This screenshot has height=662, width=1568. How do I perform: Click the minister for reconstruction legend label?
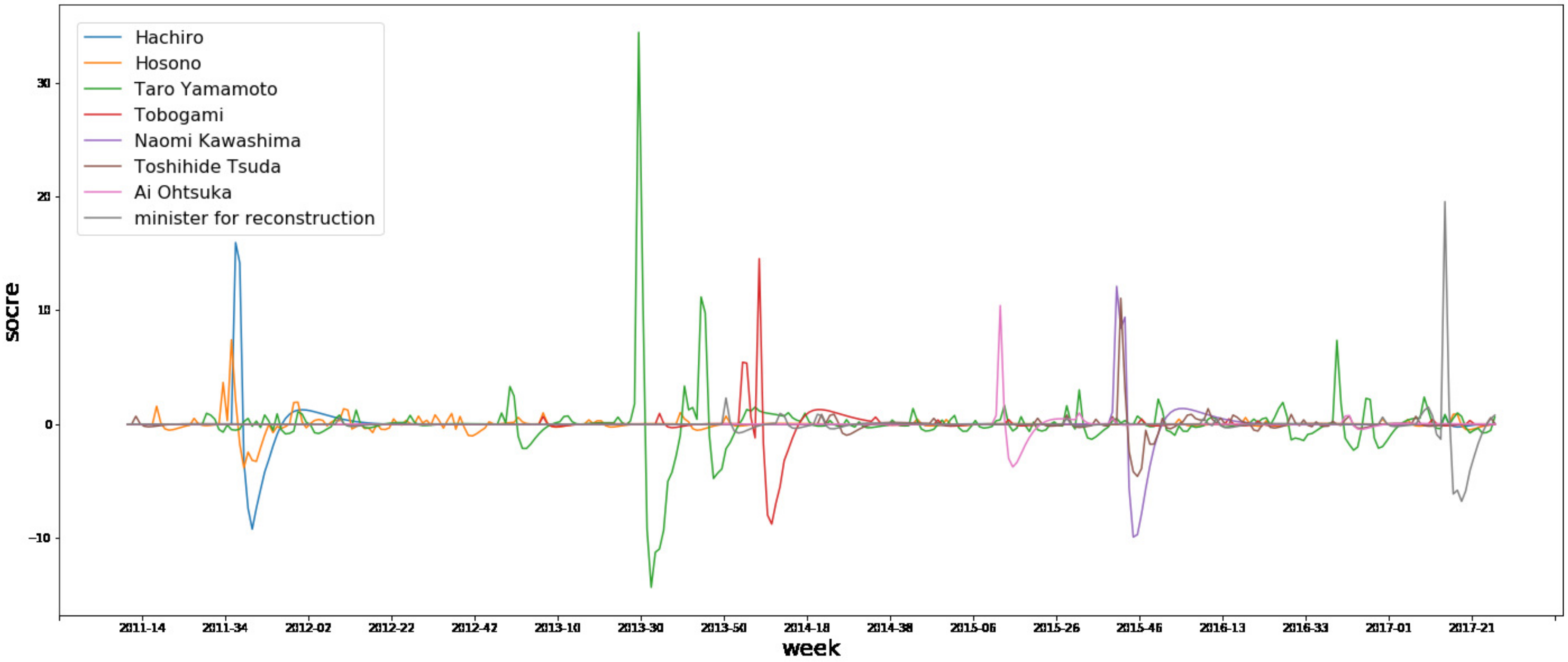[254, 219]
